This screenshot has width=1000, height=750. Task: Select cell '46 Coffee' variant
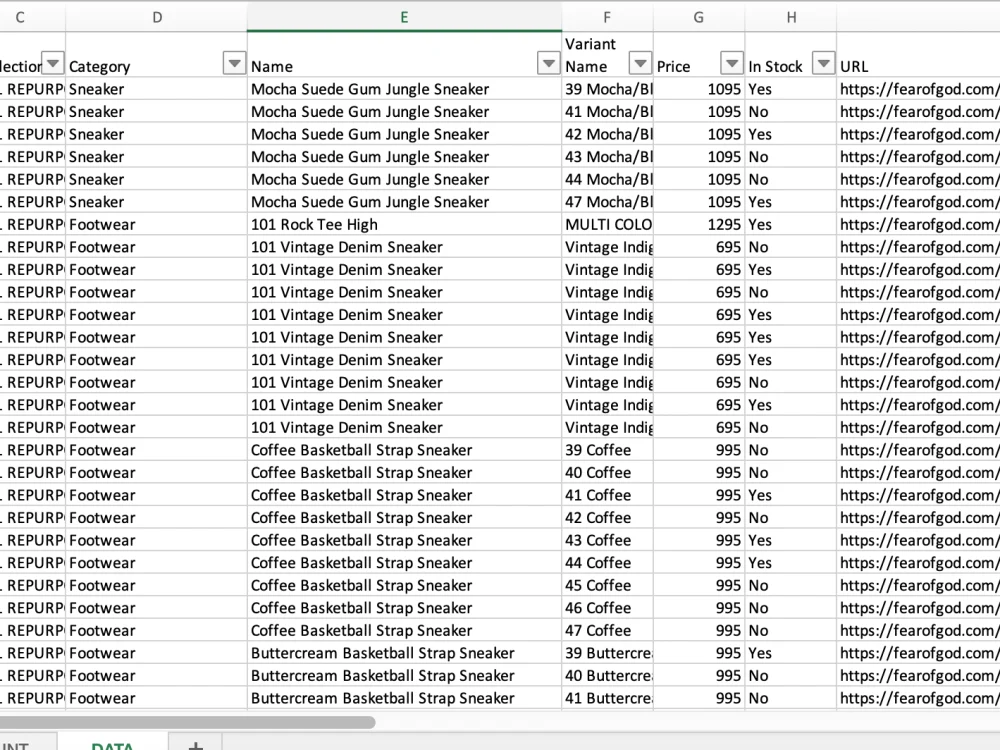[608, 608]
